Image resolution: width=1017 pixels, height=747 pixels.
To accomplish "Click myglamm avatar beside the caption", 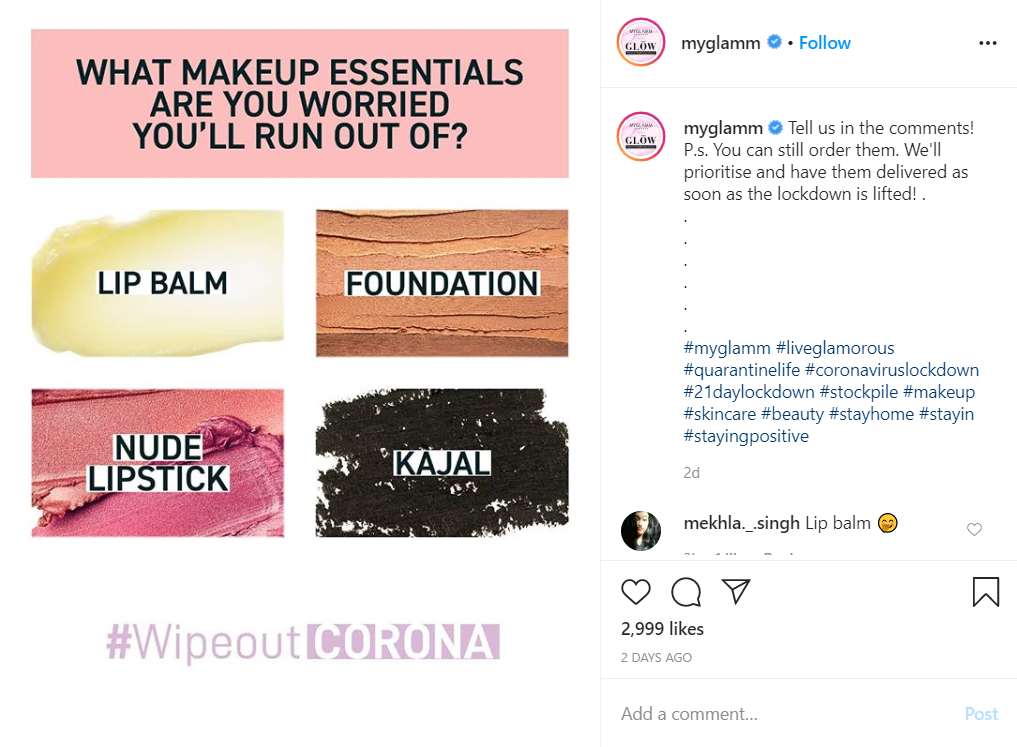I will (641, 136).
